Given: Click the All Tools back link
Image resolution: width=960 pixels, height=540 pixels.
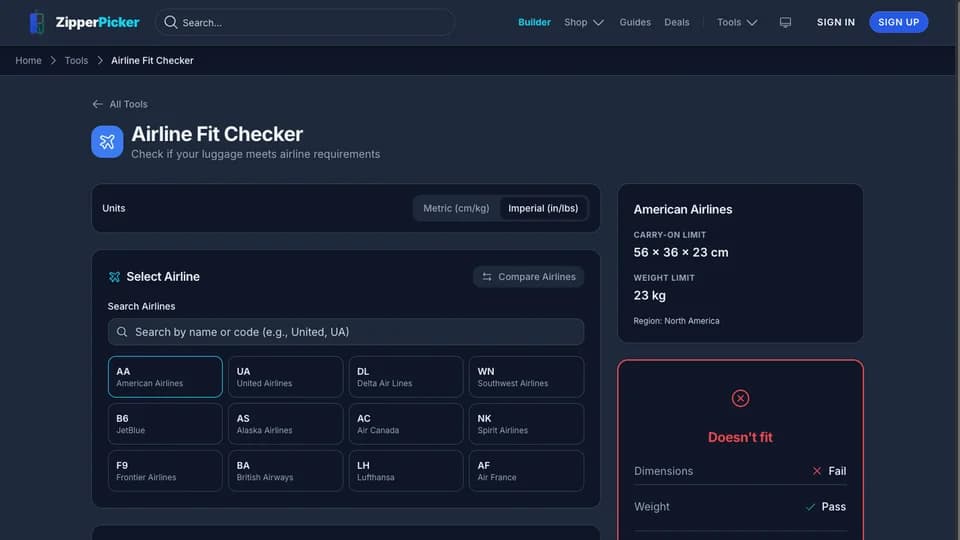Looking at the screenshot, I should (x=120, y=104).
